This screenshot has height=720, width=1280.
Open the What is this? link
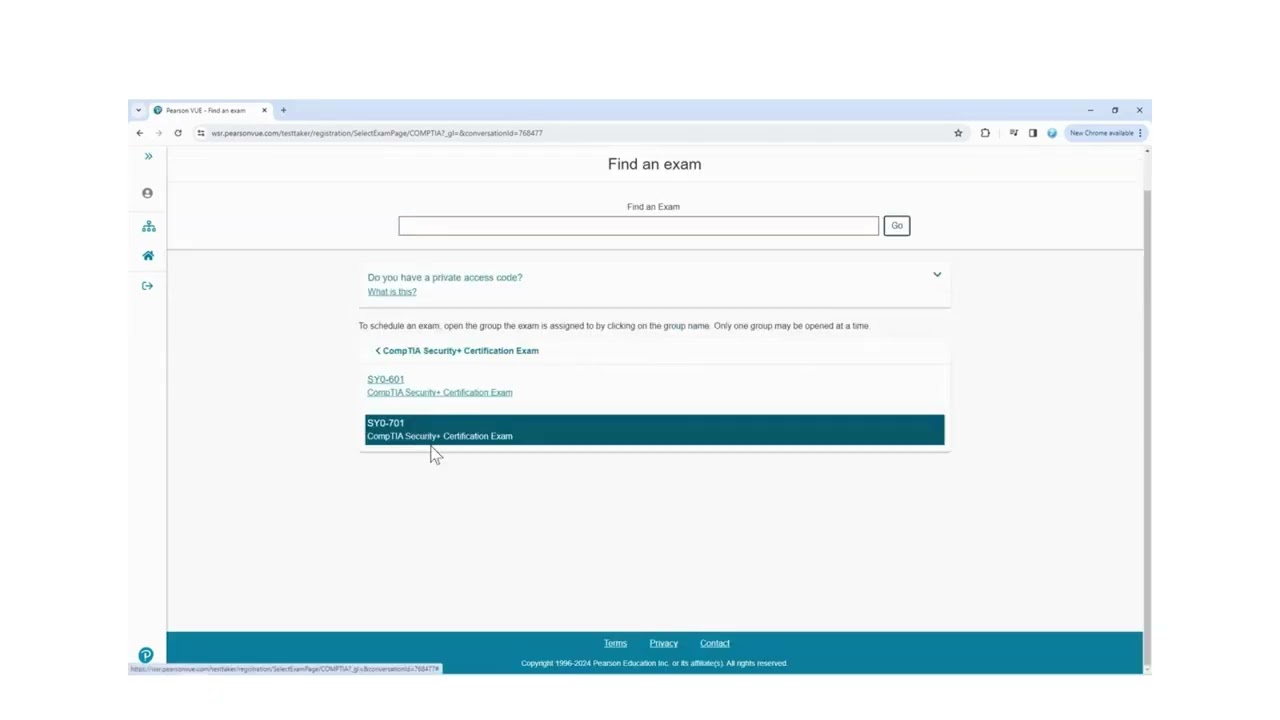click(392, 292)
